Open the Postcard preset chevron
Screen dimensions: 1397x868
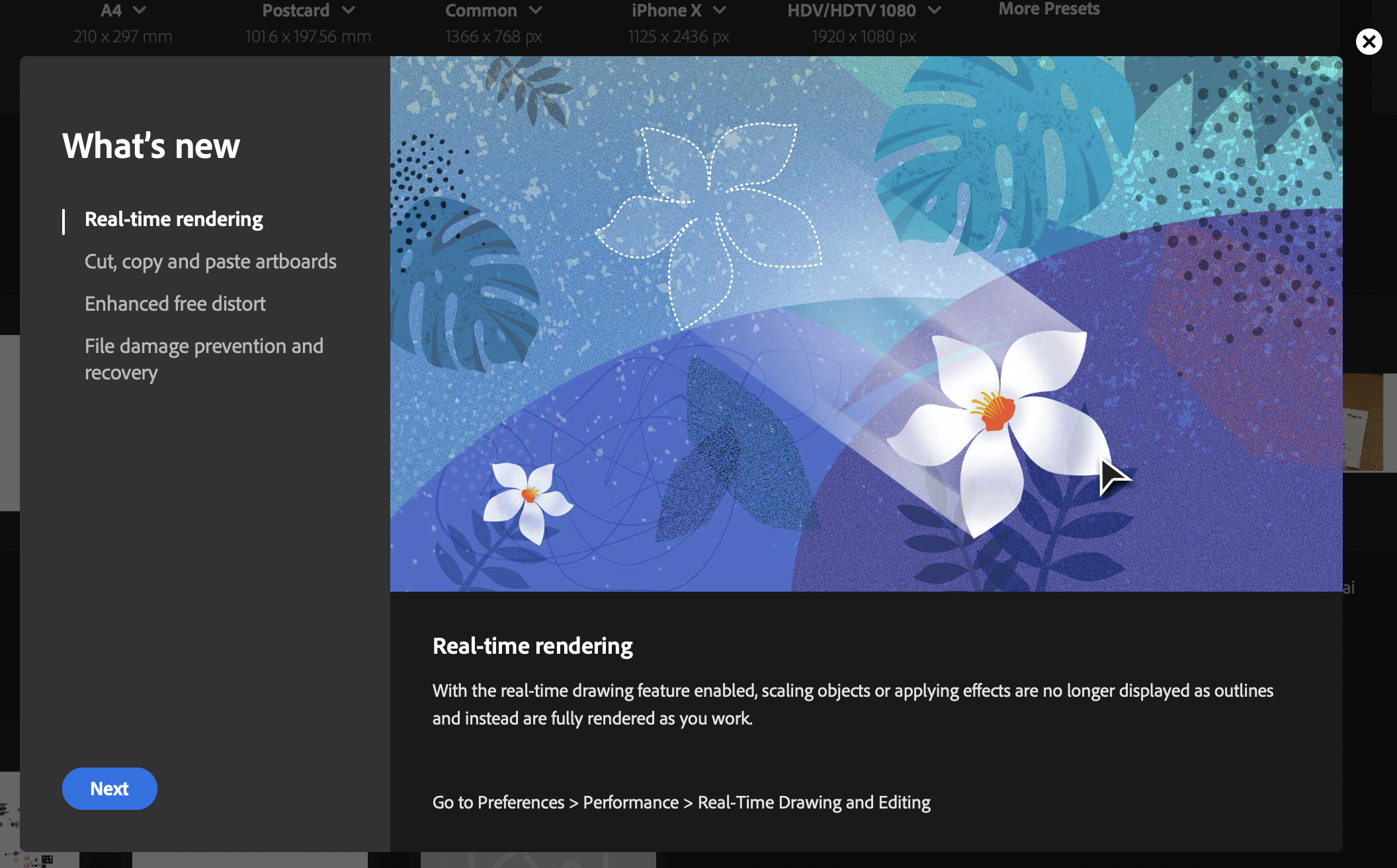pyautogui.click(x=349, y=10)
